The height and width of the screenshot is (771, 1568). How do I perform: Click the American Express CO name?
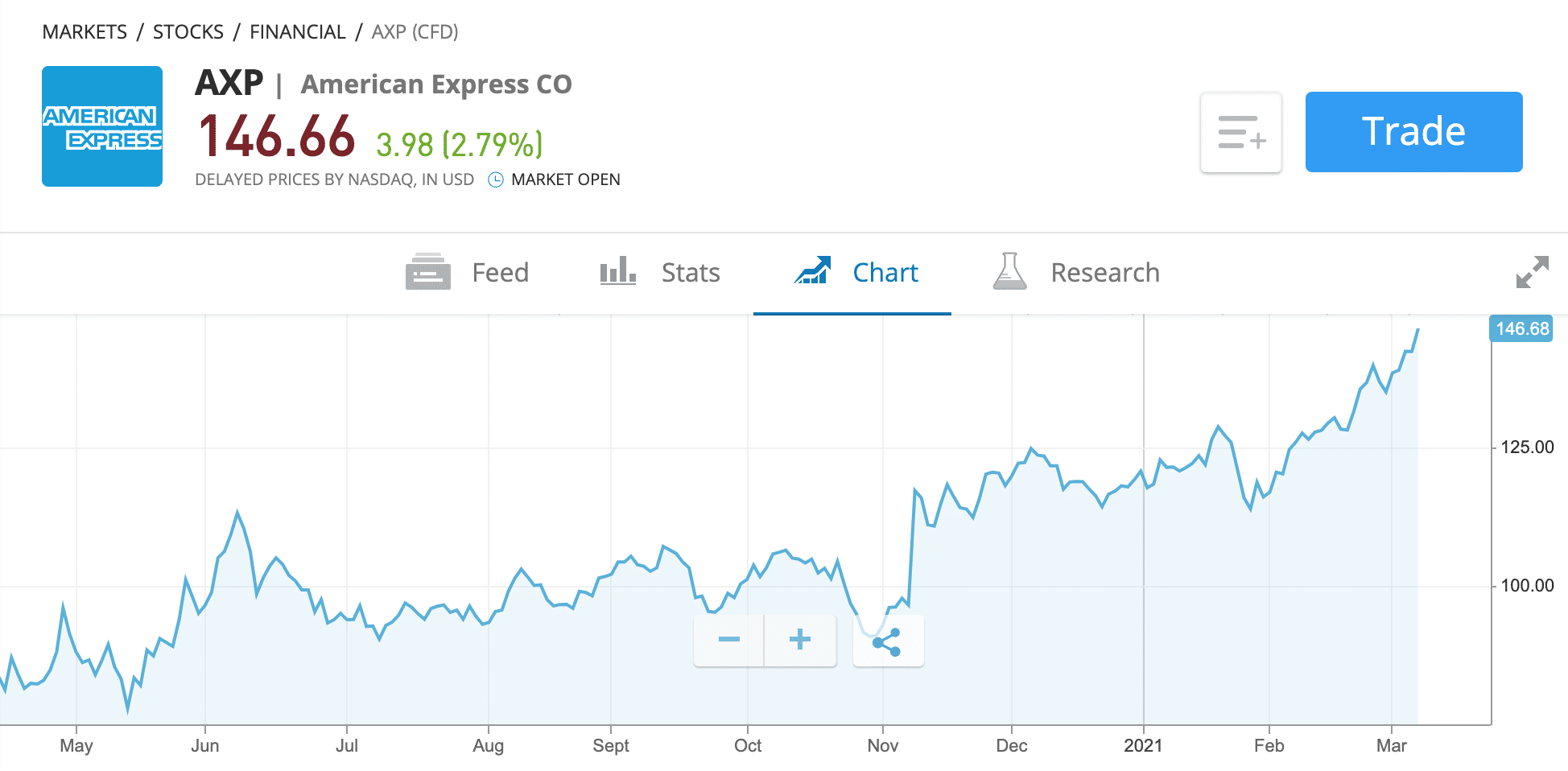click(x=436, y=85)
